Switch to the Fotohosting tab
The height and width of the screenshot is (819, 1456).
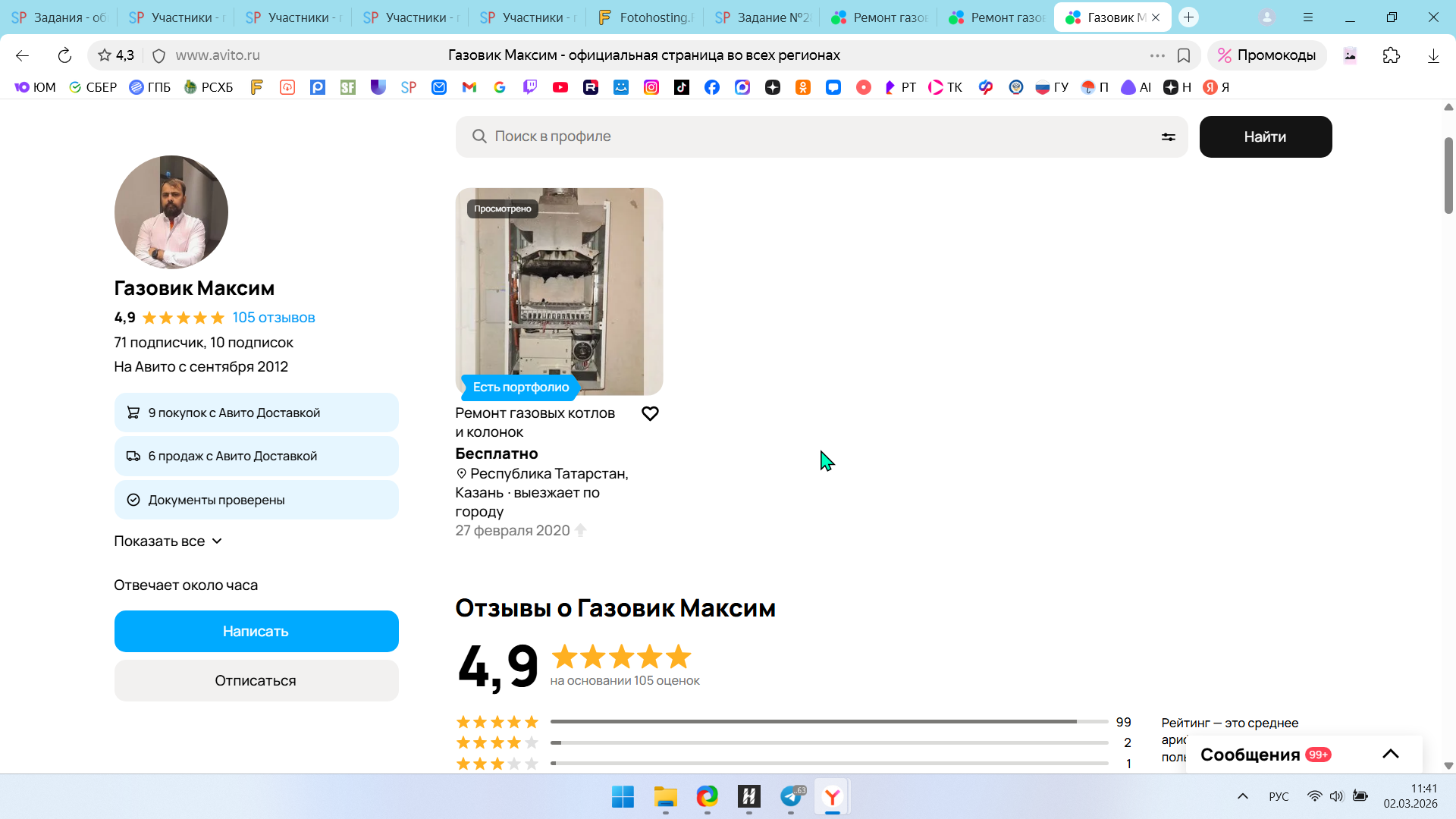click(x=646, y=17)
